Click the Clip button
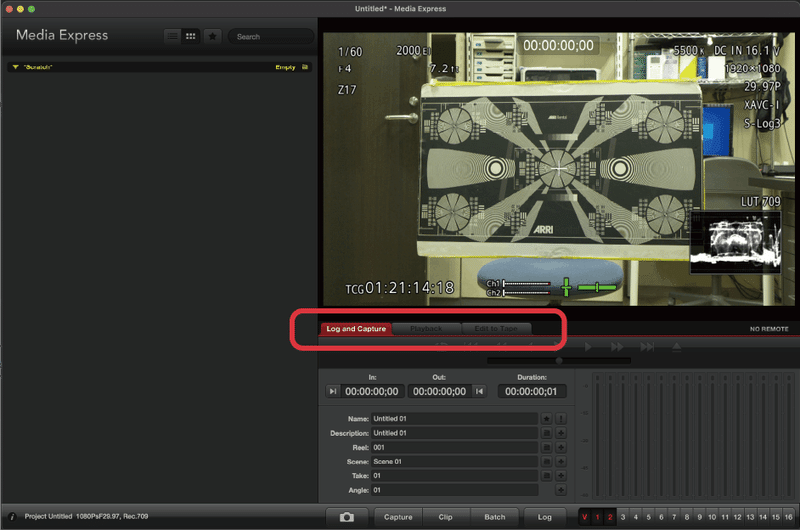Viewport: 800px width, 530px height. (445, 517)
